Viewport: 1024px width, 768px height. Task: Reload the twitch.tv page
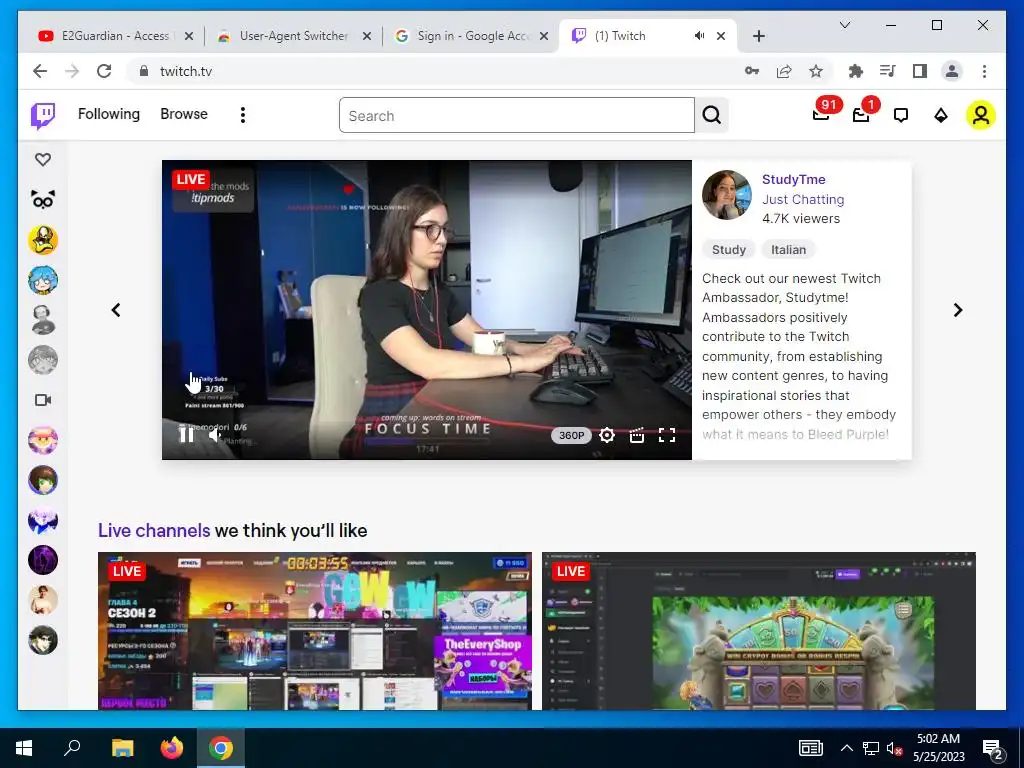click(x=104, y=71)
